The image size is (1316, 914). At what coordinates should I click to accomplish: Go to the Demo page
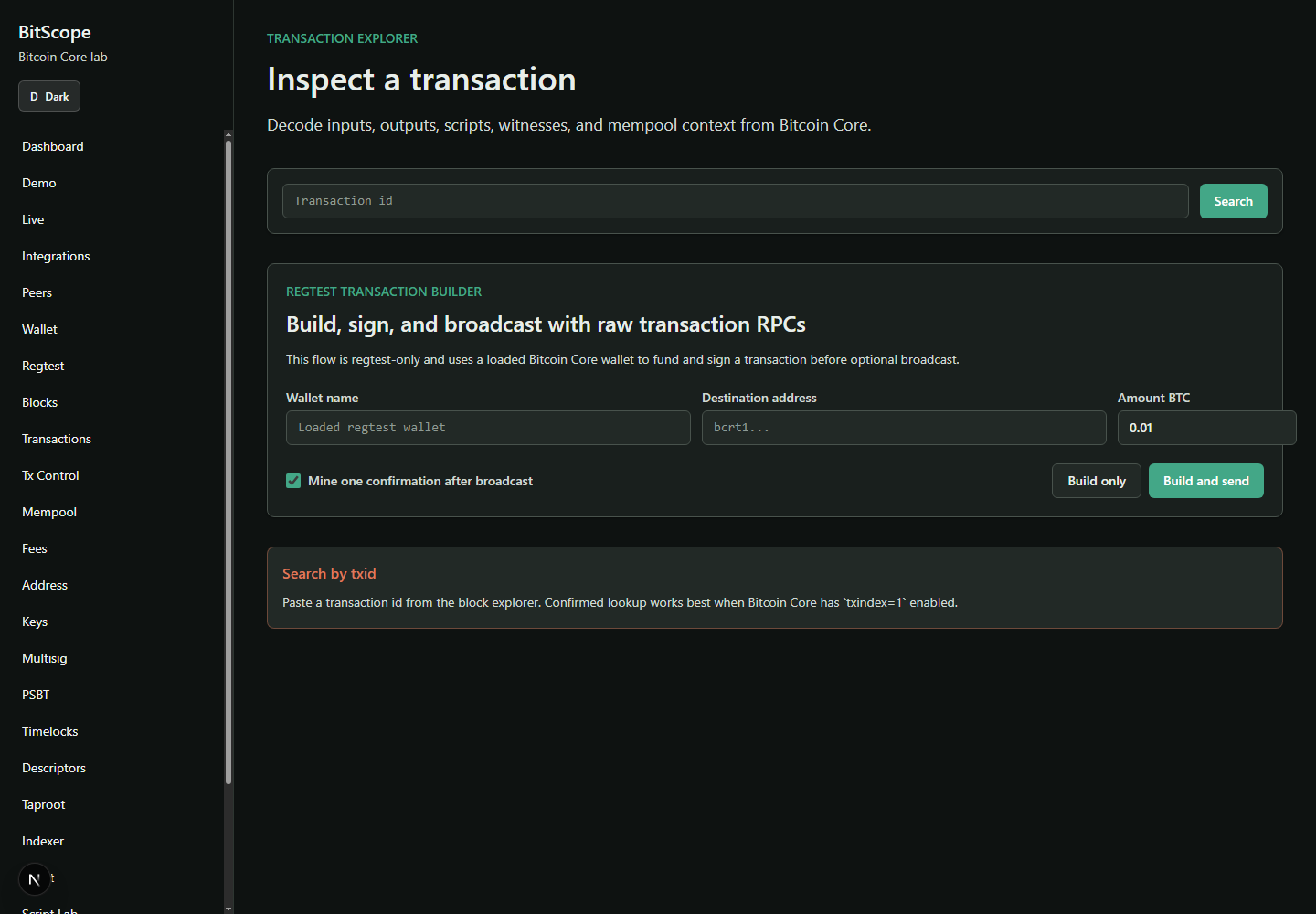[x=39, y=183]
